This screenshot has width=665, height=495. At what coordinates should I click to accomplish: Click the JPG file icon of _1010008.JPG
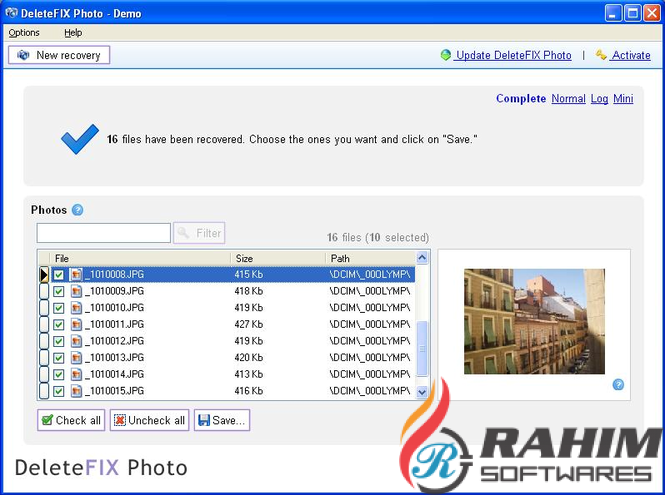tap(76, 274)
